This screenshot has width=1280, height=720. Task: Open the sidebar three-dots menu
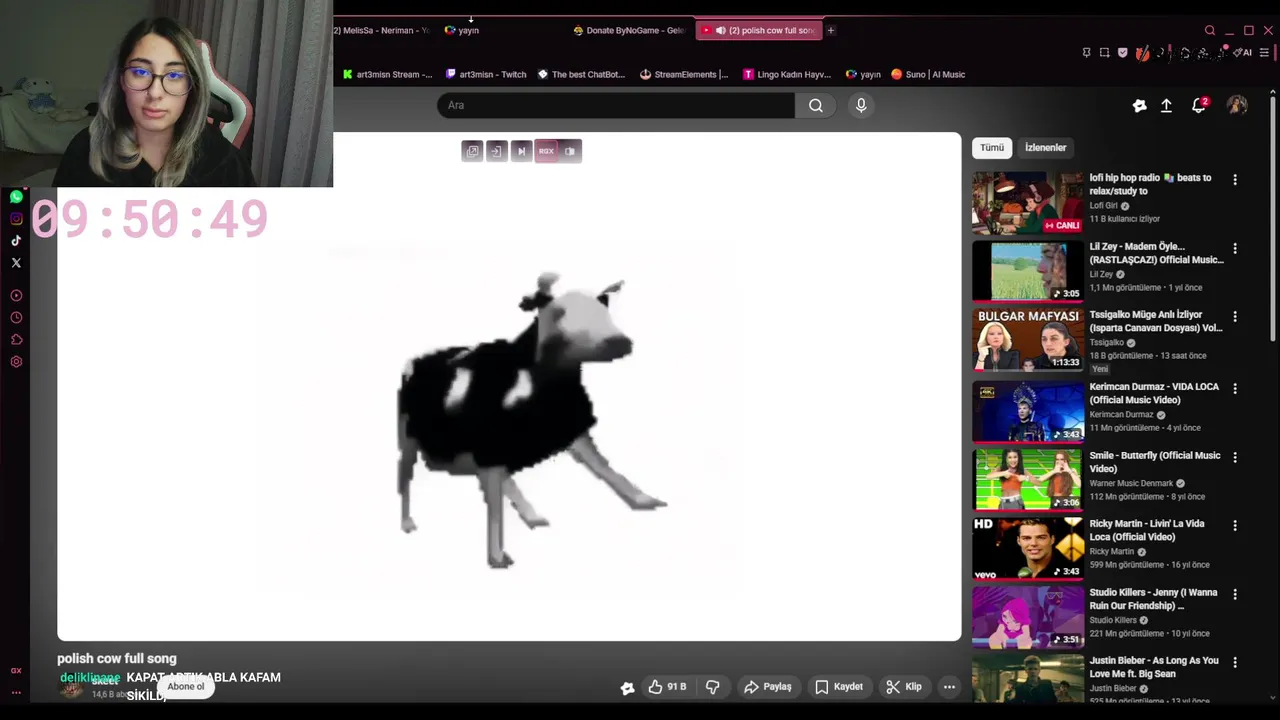tap(16, 692)
